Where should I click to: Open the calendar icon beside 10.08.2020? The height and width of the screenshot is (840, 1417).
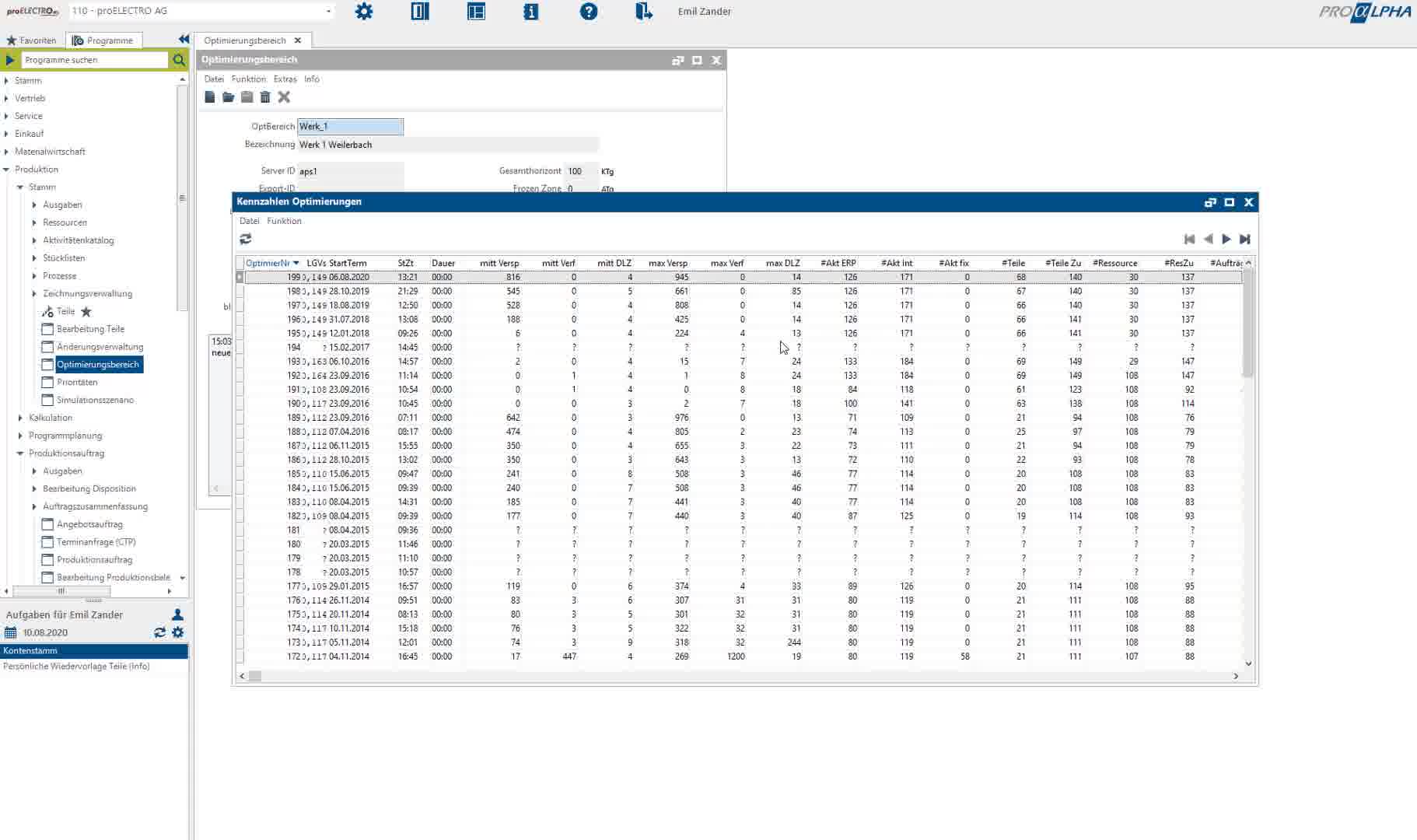tap(10, 633)
